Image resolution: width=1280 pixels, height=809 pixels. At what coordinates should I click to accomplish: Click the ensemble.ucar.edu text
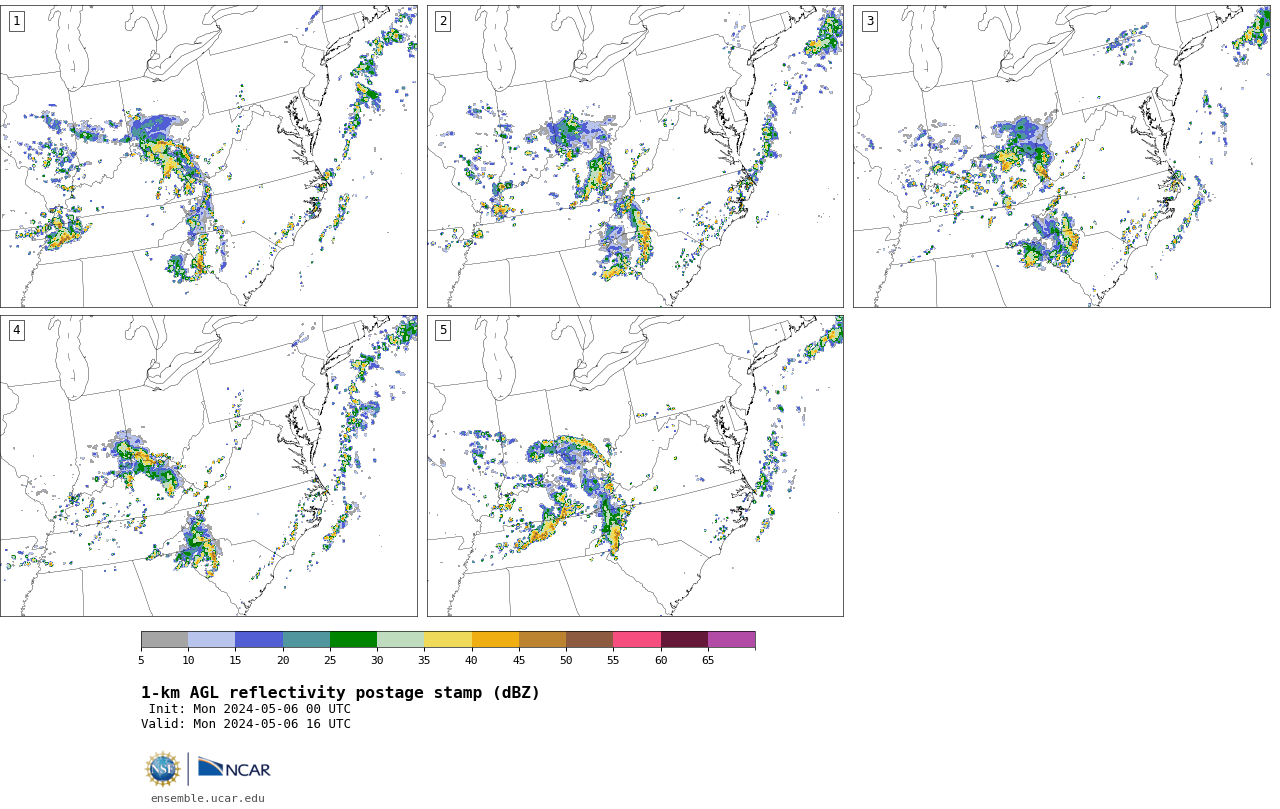[x=207, y=798]
